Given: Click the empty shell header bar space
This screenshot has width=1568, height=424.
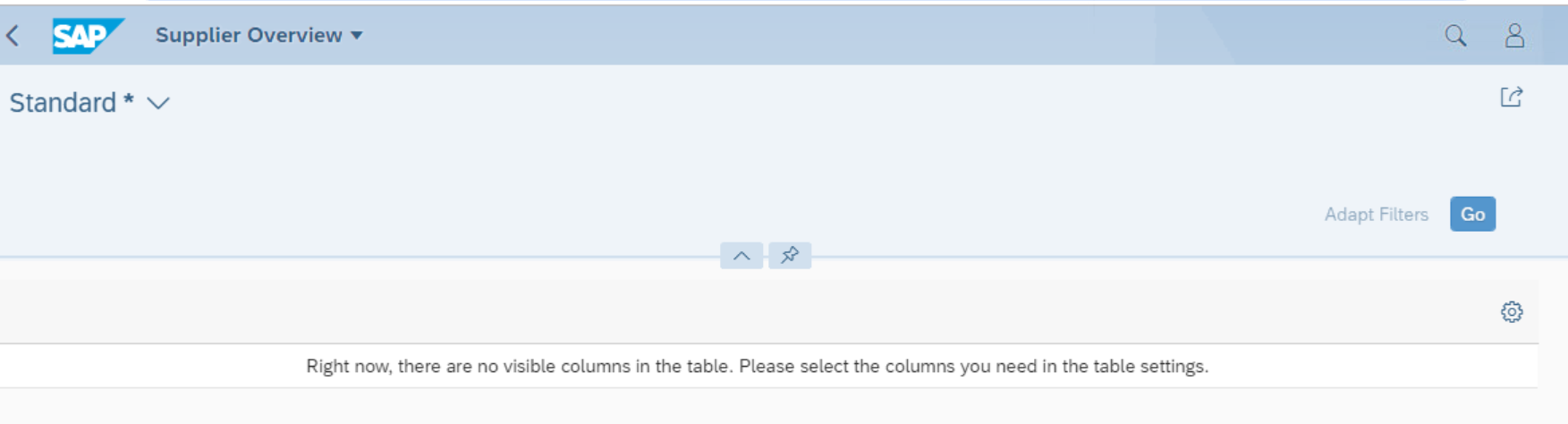Looking at the screenshot, I should 894,36.
